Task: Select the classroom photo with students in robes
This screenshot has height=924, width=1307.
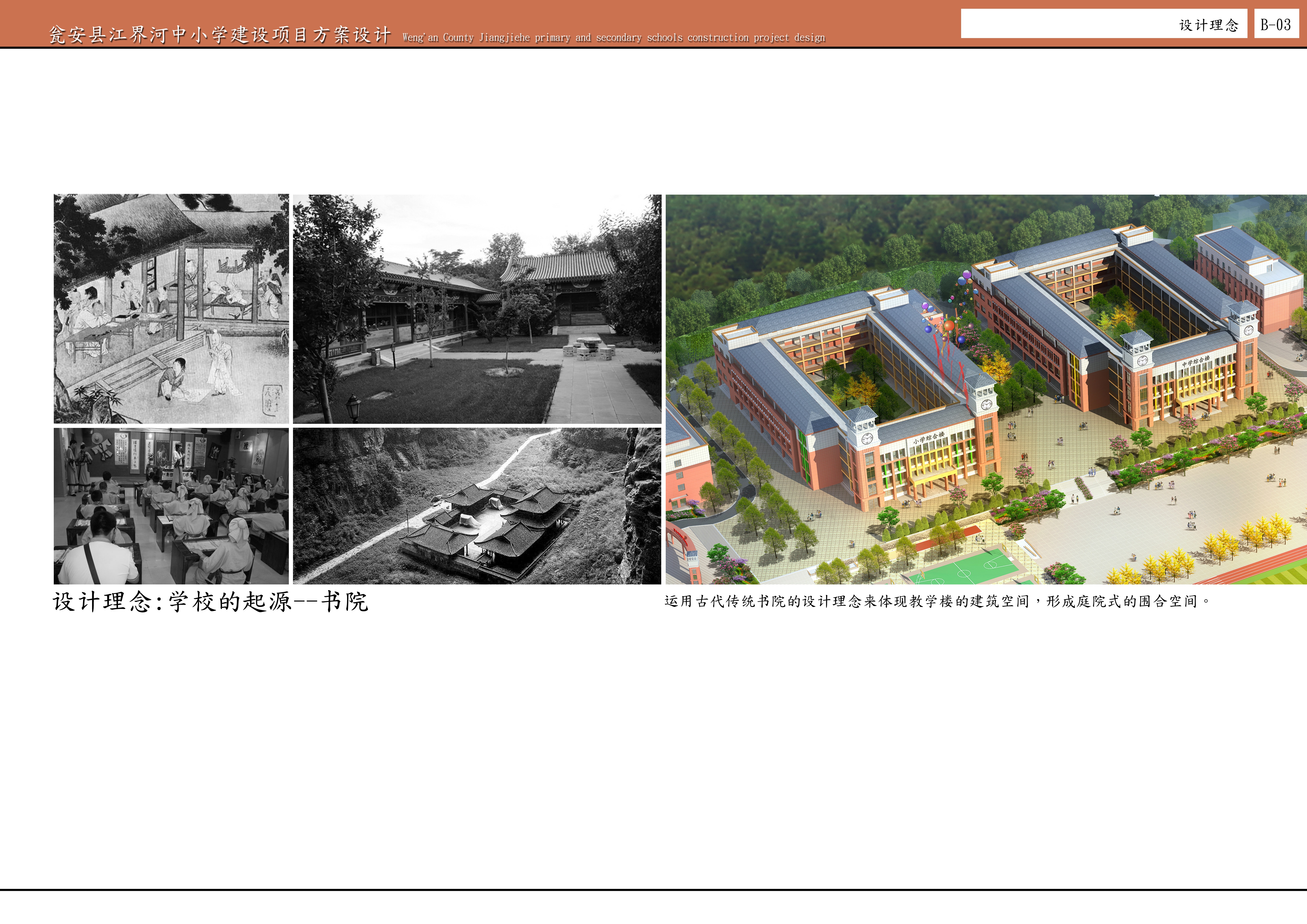Action: click(171, 506)
